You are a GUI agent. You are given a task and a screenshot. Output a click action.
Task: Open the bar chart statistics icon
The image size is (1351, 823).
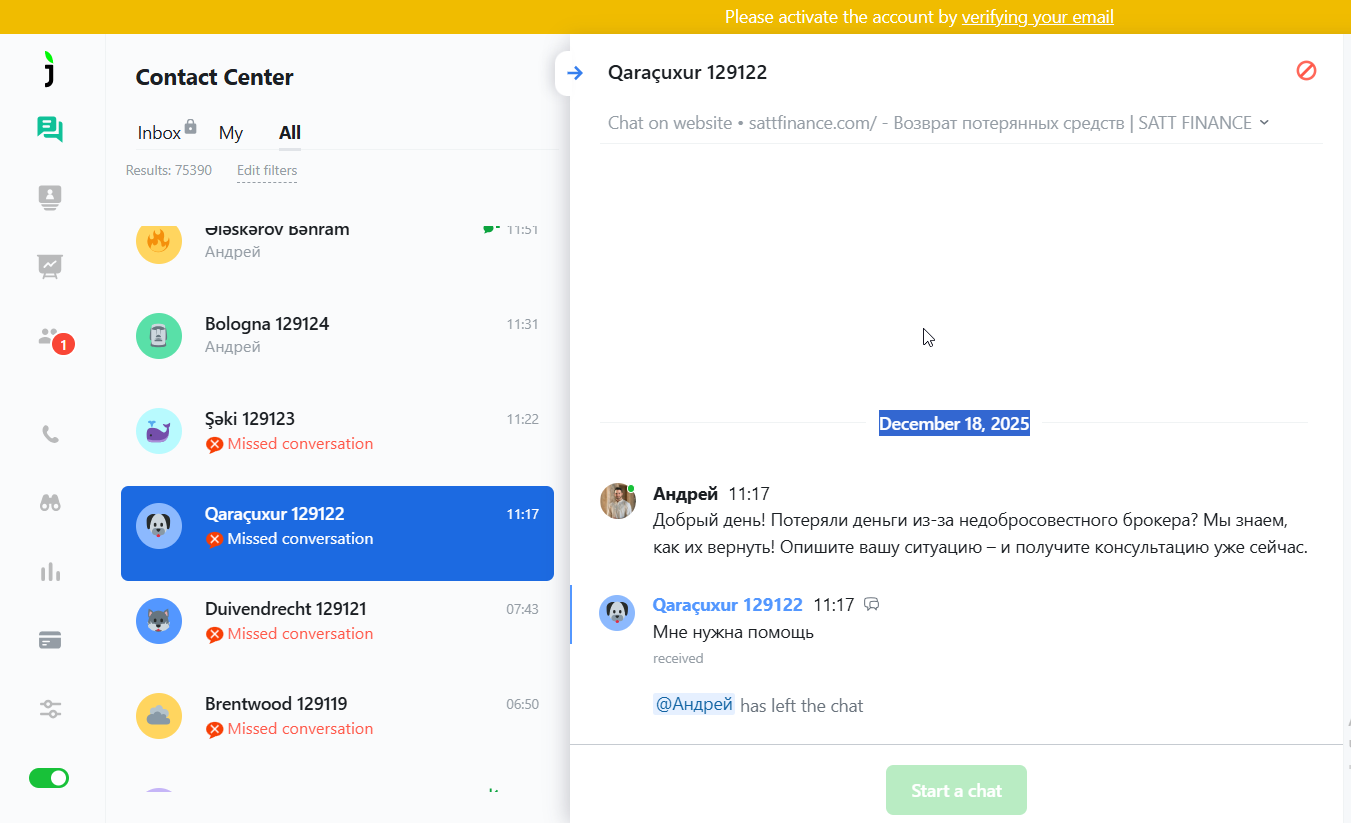tap(50, 572)
